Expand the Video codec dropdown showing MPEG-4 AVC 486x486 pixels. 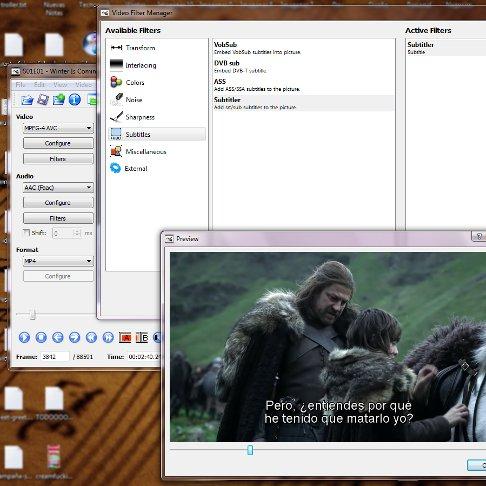58,128
